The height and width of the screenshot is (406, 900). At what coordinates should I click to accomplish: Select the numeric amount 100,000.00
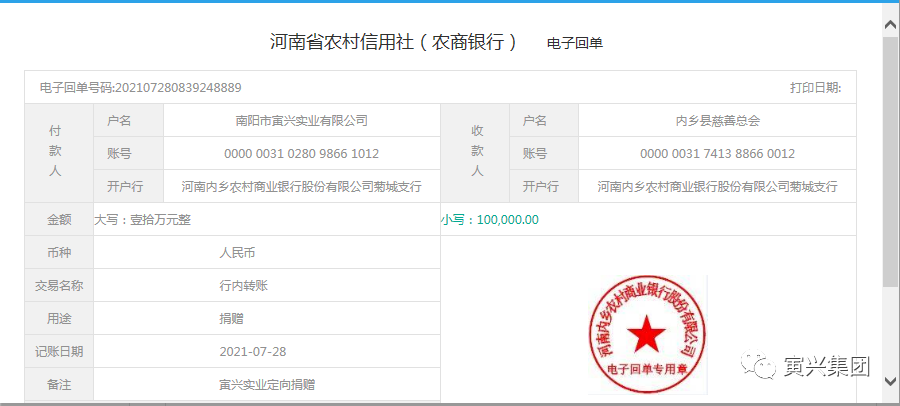[x=507, y=220]
